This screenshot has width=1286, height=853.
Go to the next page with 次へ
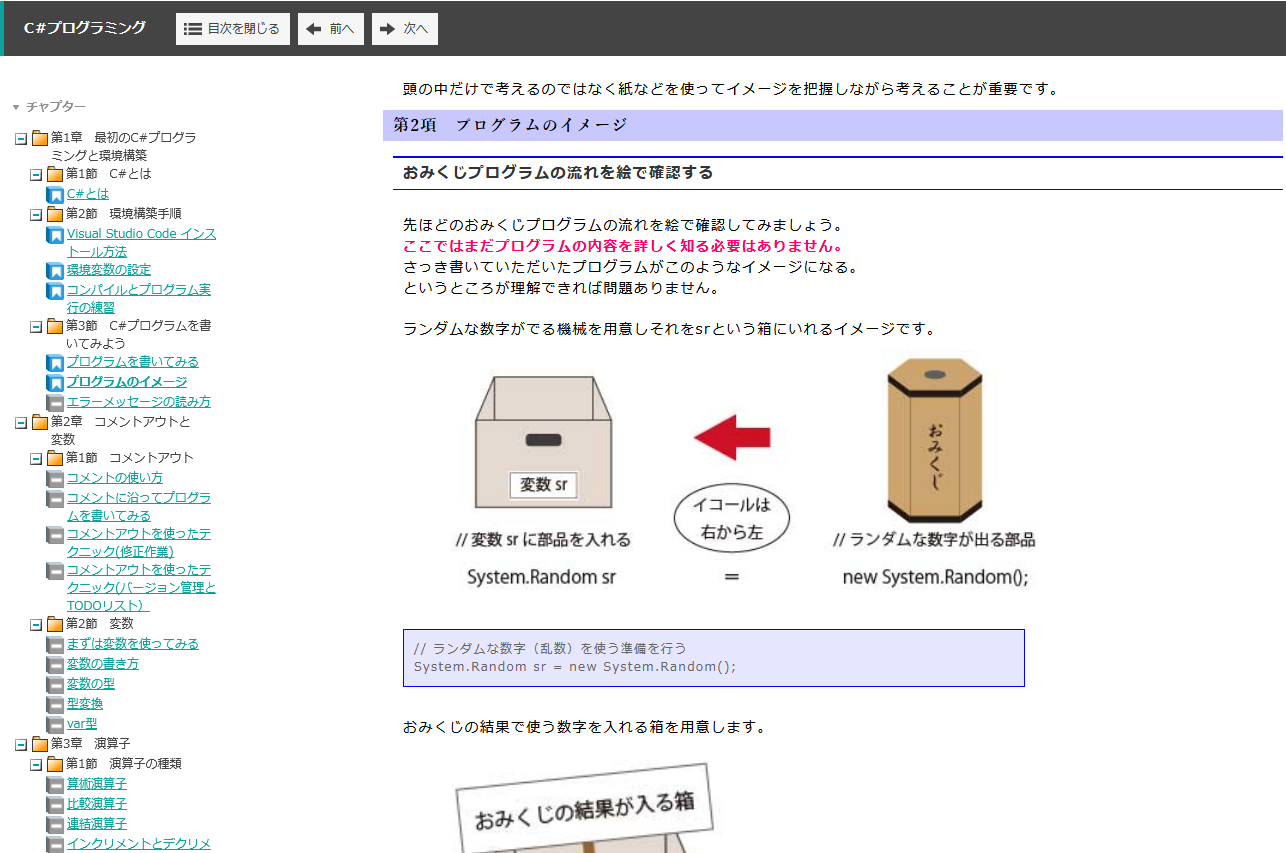click(x=404, y=29)
